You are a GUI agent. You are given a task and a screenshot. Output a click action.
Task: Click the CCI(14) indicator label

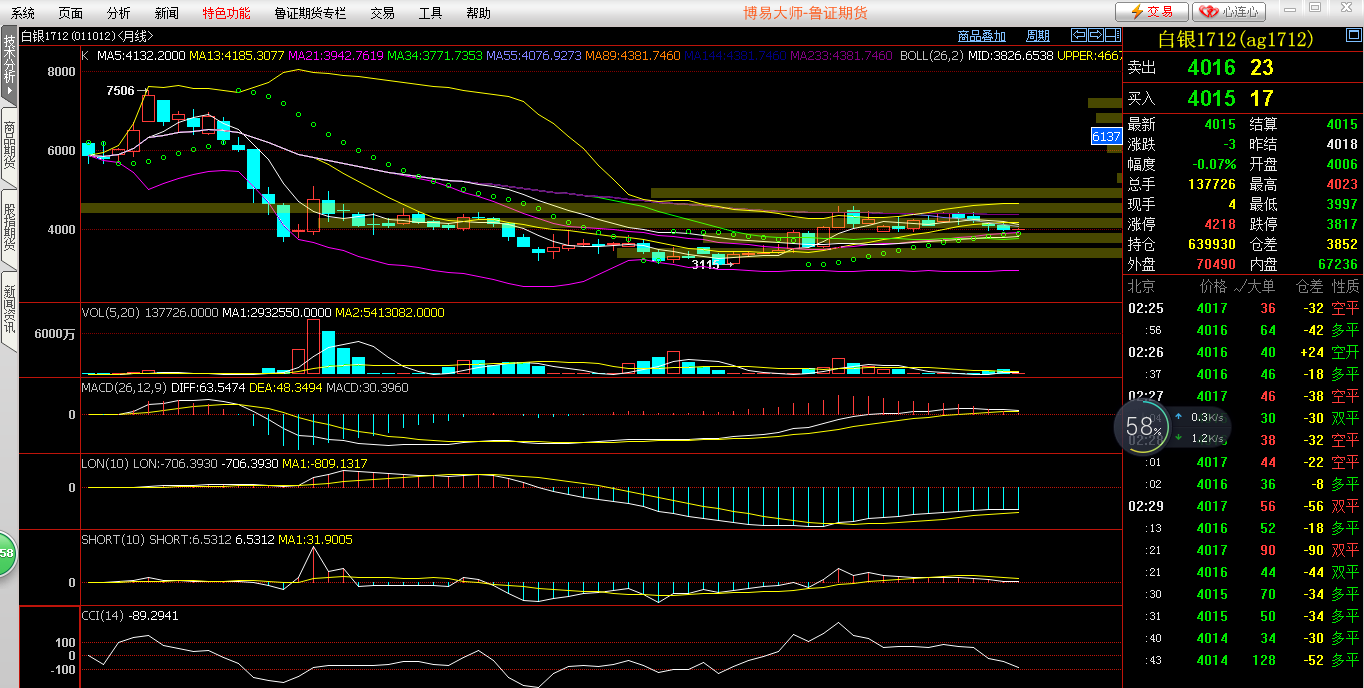coord(103,616)
